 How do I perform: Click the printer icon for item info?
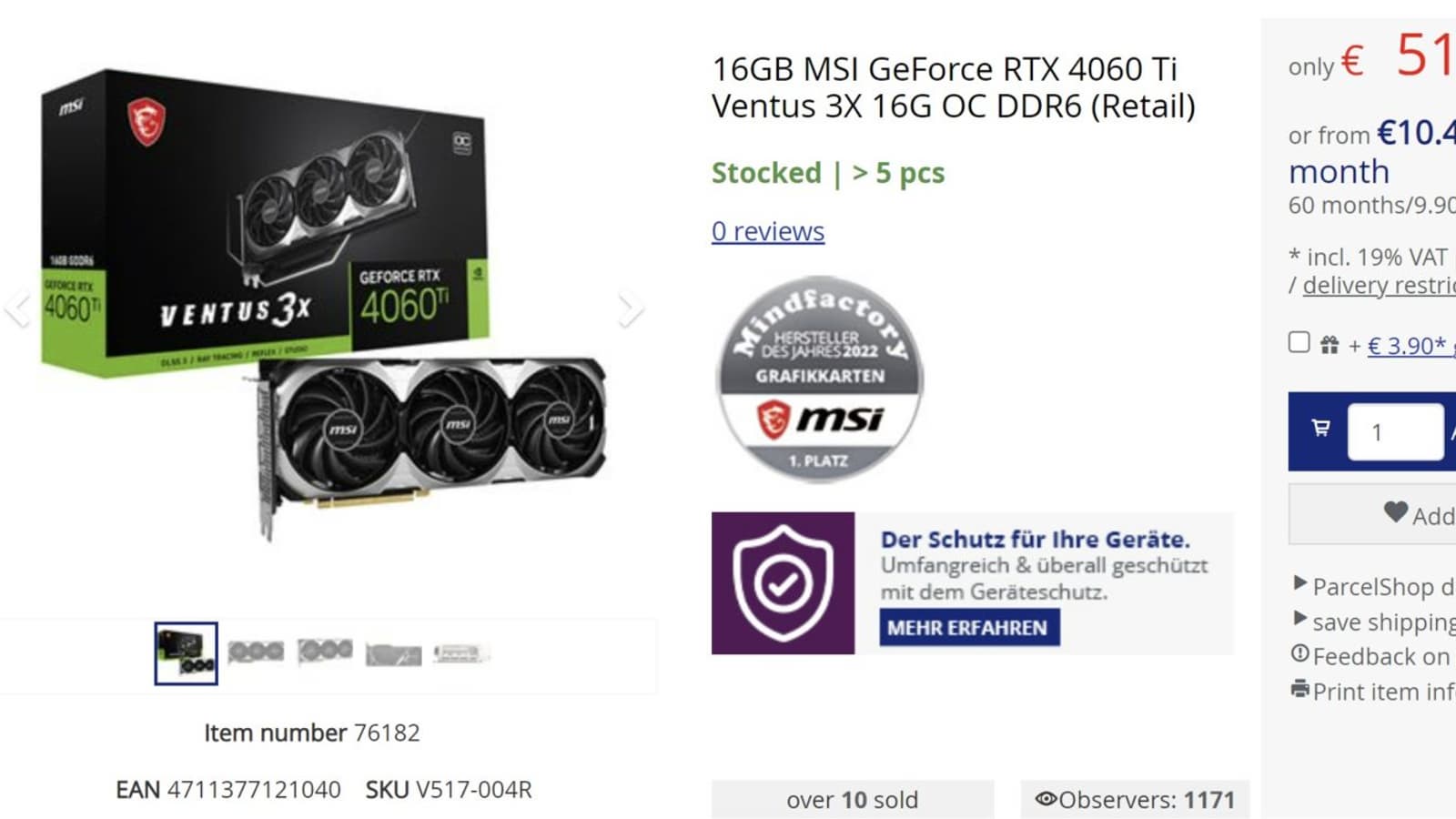1300,689
